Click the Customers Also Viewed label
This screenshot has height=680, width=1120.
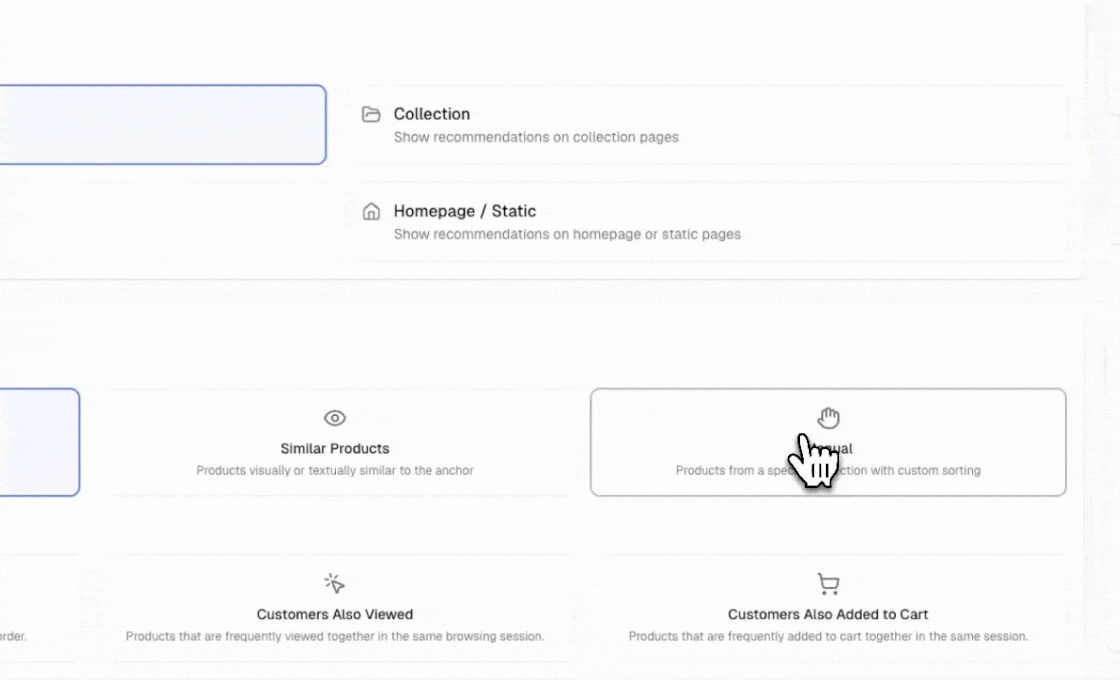[x=334, y=614]
